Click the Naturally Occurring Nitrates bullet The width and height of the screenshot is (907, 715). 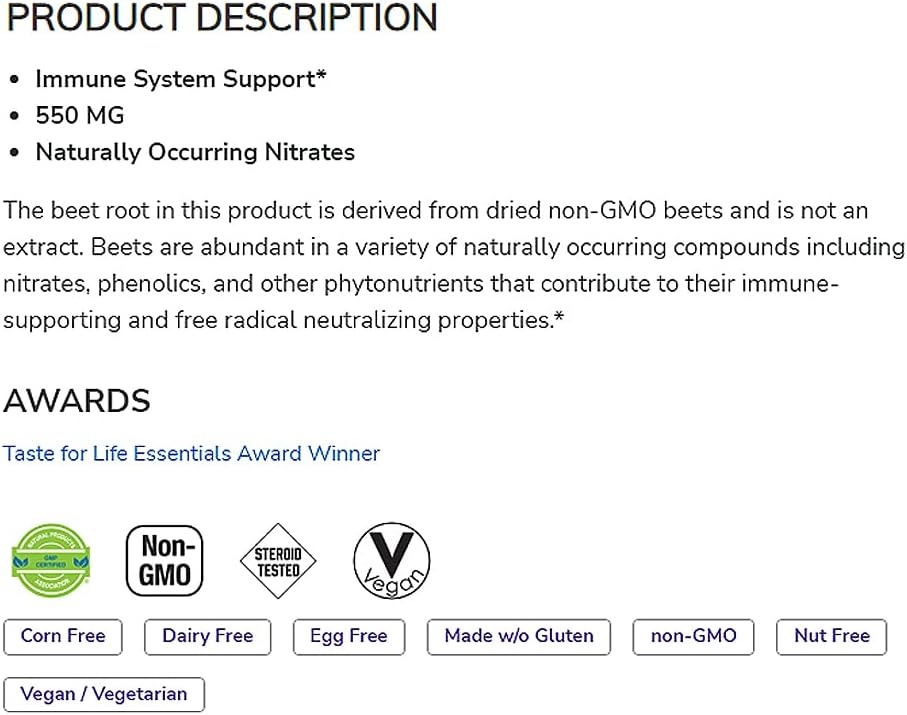click(x=195, y=153)
